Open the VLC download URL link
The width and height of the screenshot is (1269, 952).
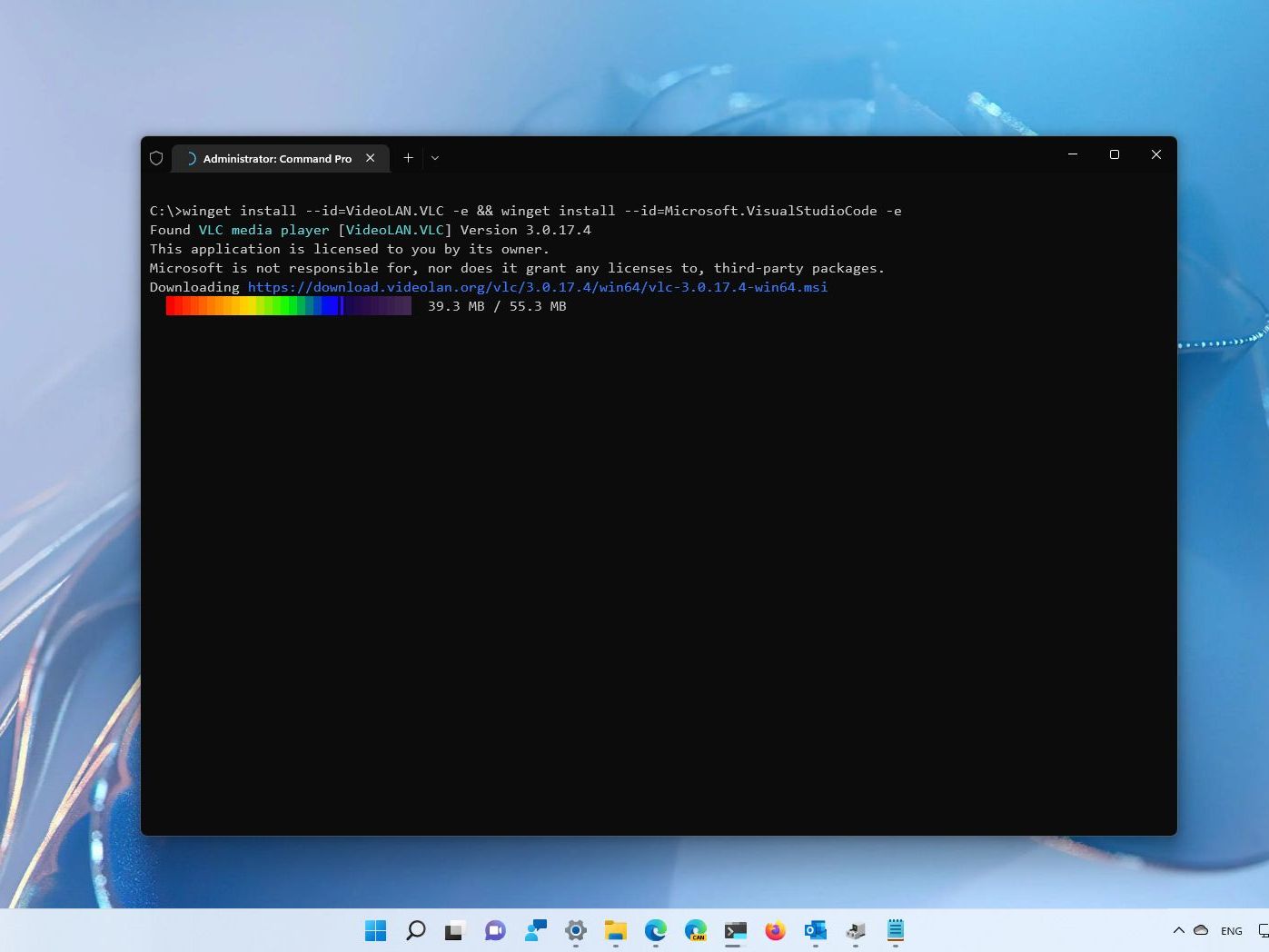point(537,287)
